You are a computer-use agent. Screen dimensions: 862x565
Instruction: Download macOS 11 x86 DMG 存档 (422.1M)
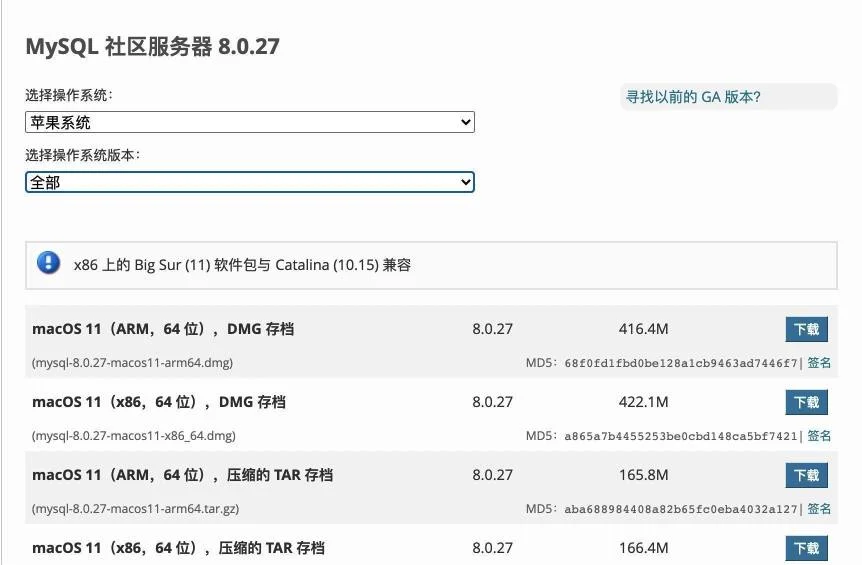[x=806, y=402]
